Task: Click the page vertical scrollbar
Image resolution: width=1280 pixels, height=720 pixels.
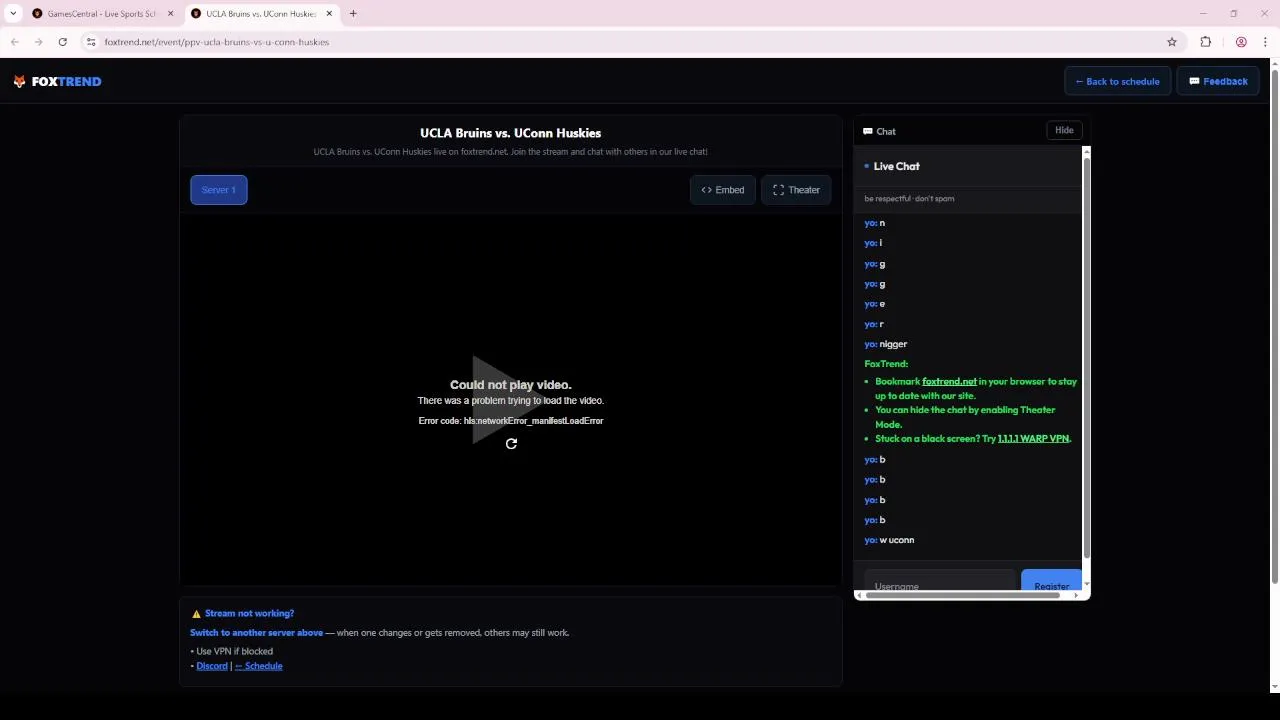Action: [x=1274, y=325]
